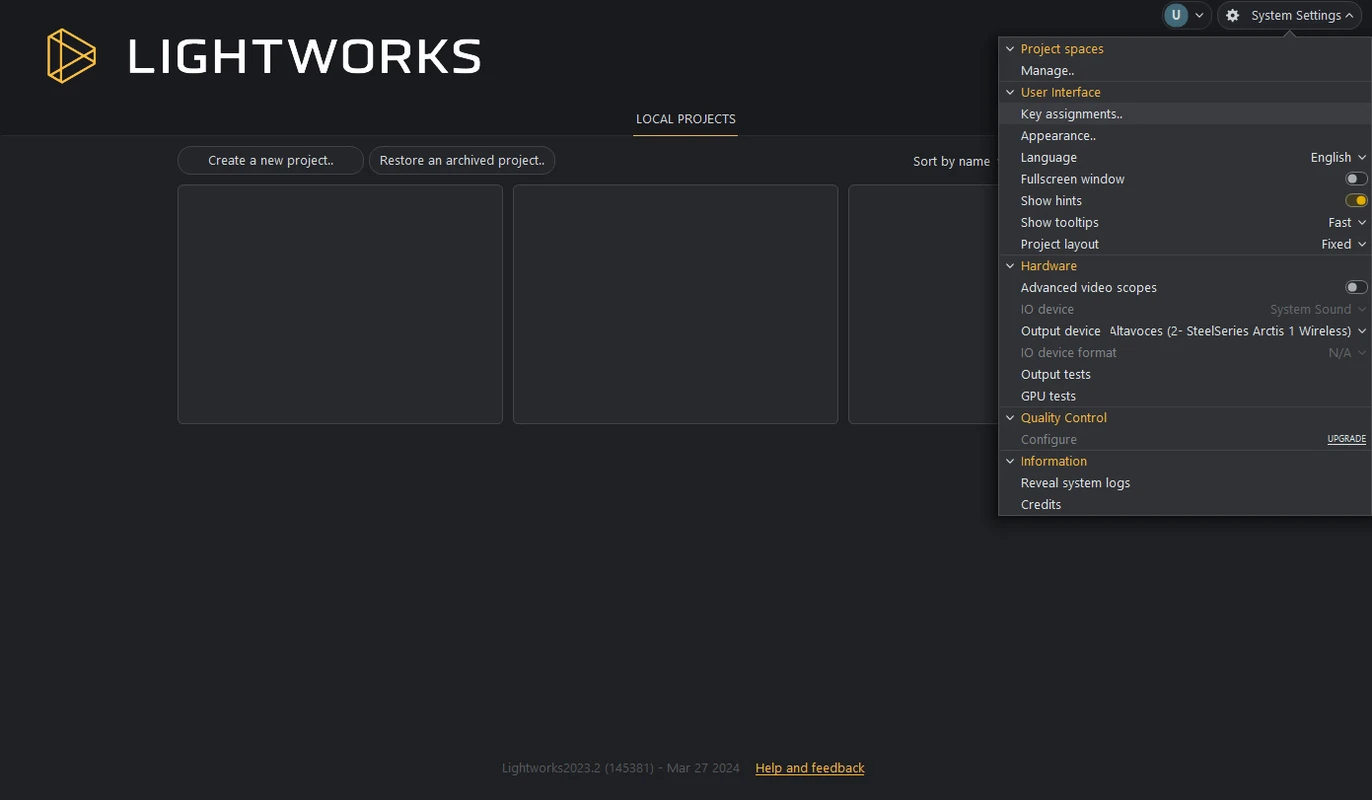This screenshot has height=800, width=1372.
Task: Switch to LOCAL PROJECTS tab
Action: tap(686, 119)
